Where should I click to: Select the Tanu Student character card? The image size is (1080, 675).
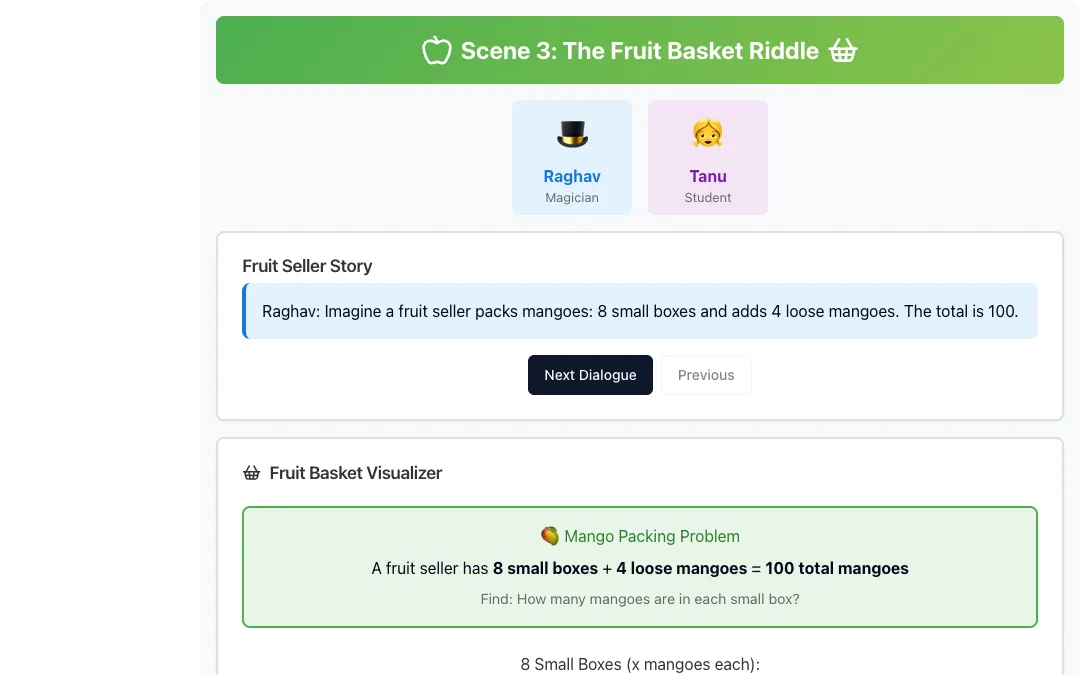707,158
